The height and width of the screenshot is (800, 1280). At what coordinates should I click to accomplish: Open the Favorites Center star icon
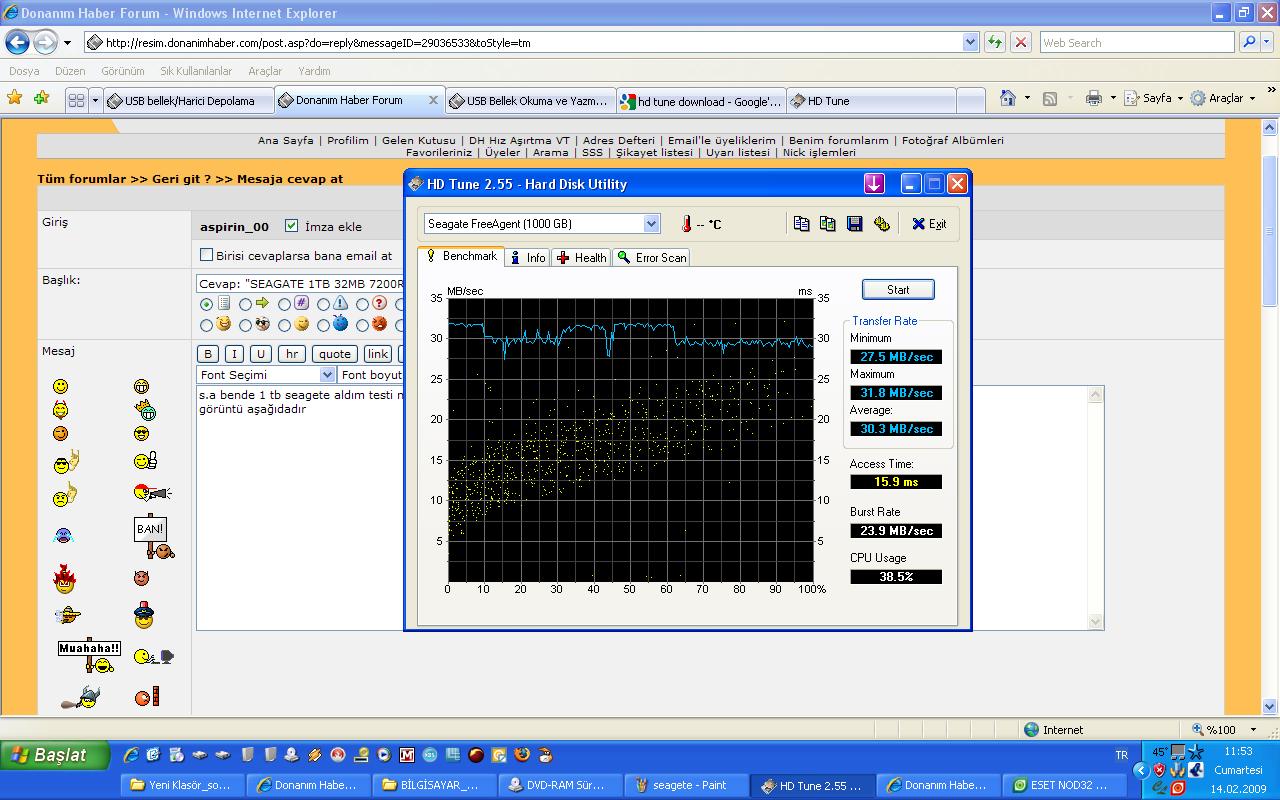(15, 98)
